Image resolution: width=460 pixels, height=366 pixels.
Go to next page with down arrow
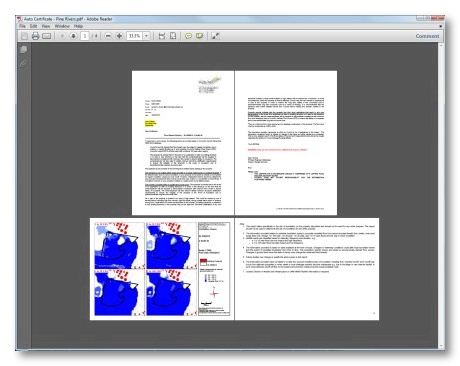(73, 36)
